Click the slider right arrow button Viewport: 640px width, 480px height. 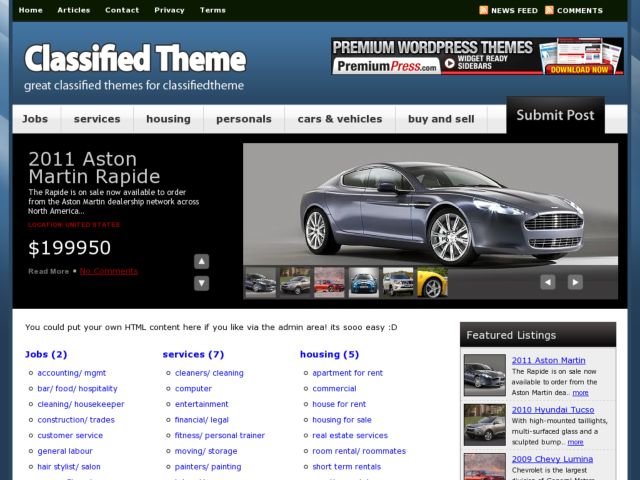click(575, 282)
